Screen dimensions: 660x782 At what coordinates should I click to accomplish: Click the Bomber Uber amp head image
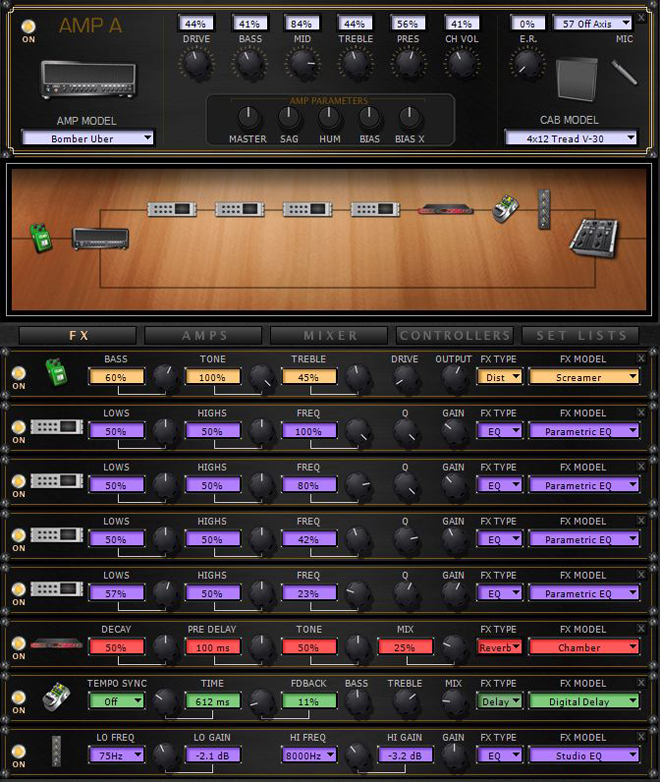pos(88,79)
